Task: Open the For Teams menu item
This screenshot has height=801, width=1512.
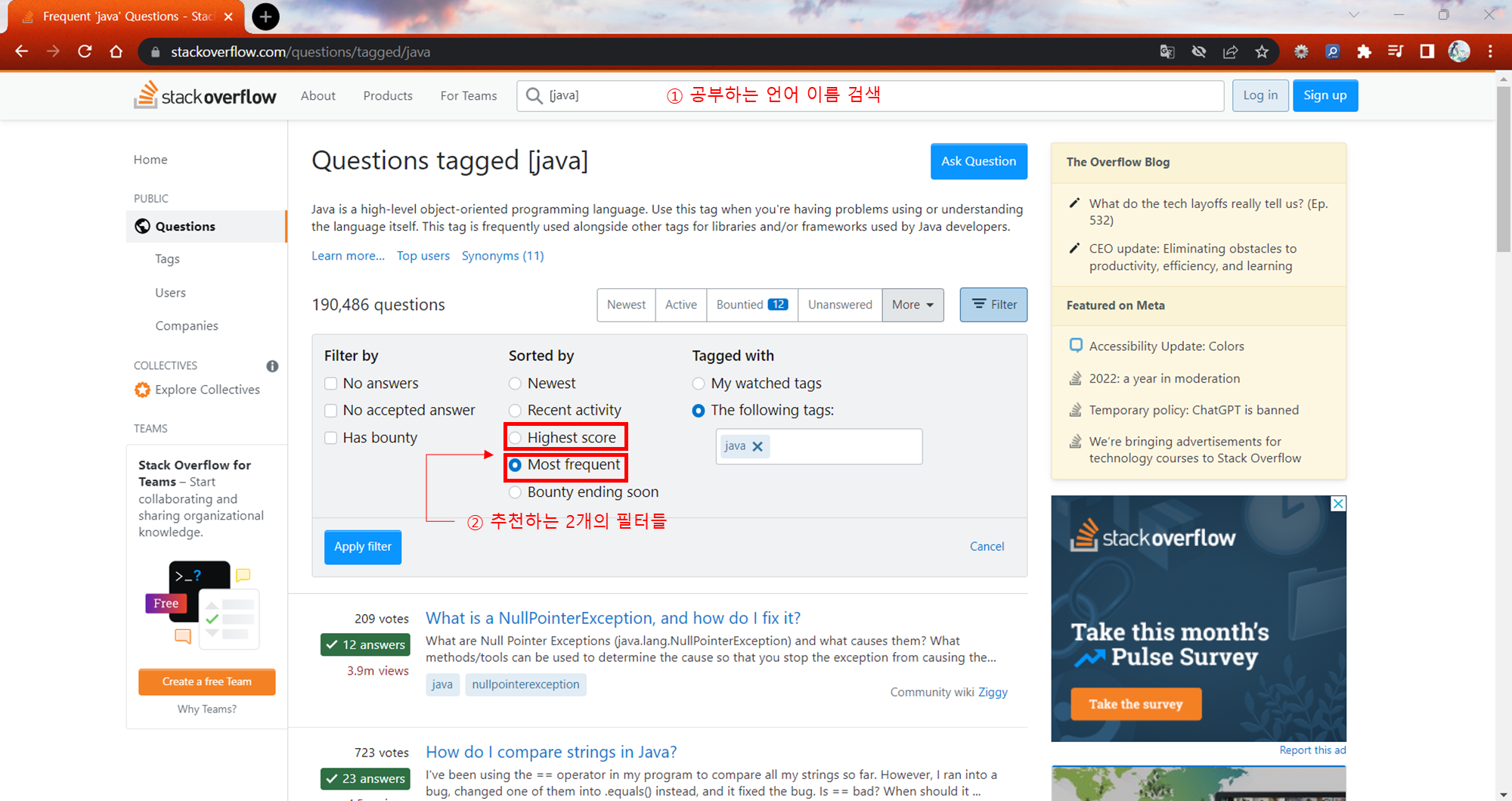Action: (469, 96)
